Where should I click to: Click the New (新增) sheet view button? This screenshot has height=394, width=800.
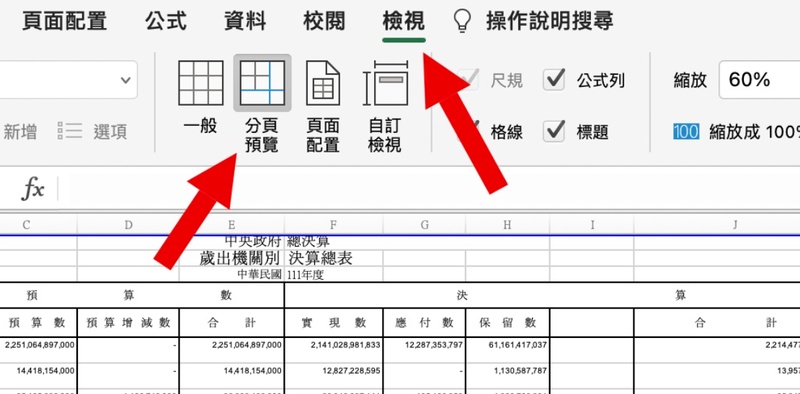20,132
